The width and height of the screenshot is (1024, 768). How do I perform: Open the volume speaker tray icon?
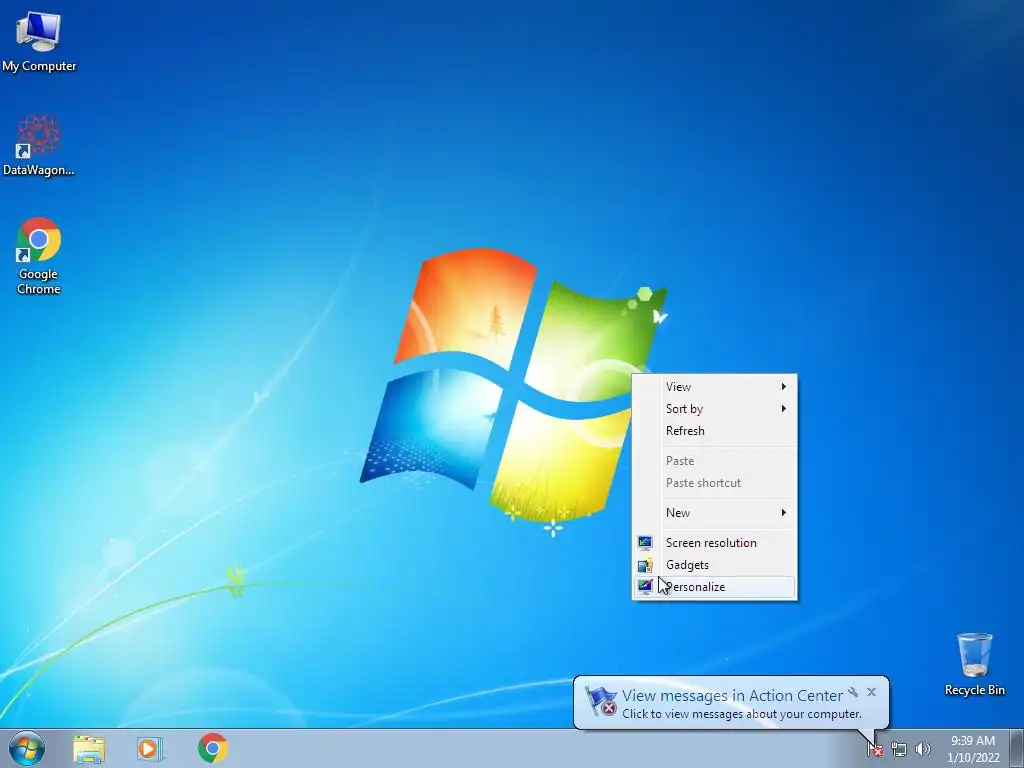point(922,749)
